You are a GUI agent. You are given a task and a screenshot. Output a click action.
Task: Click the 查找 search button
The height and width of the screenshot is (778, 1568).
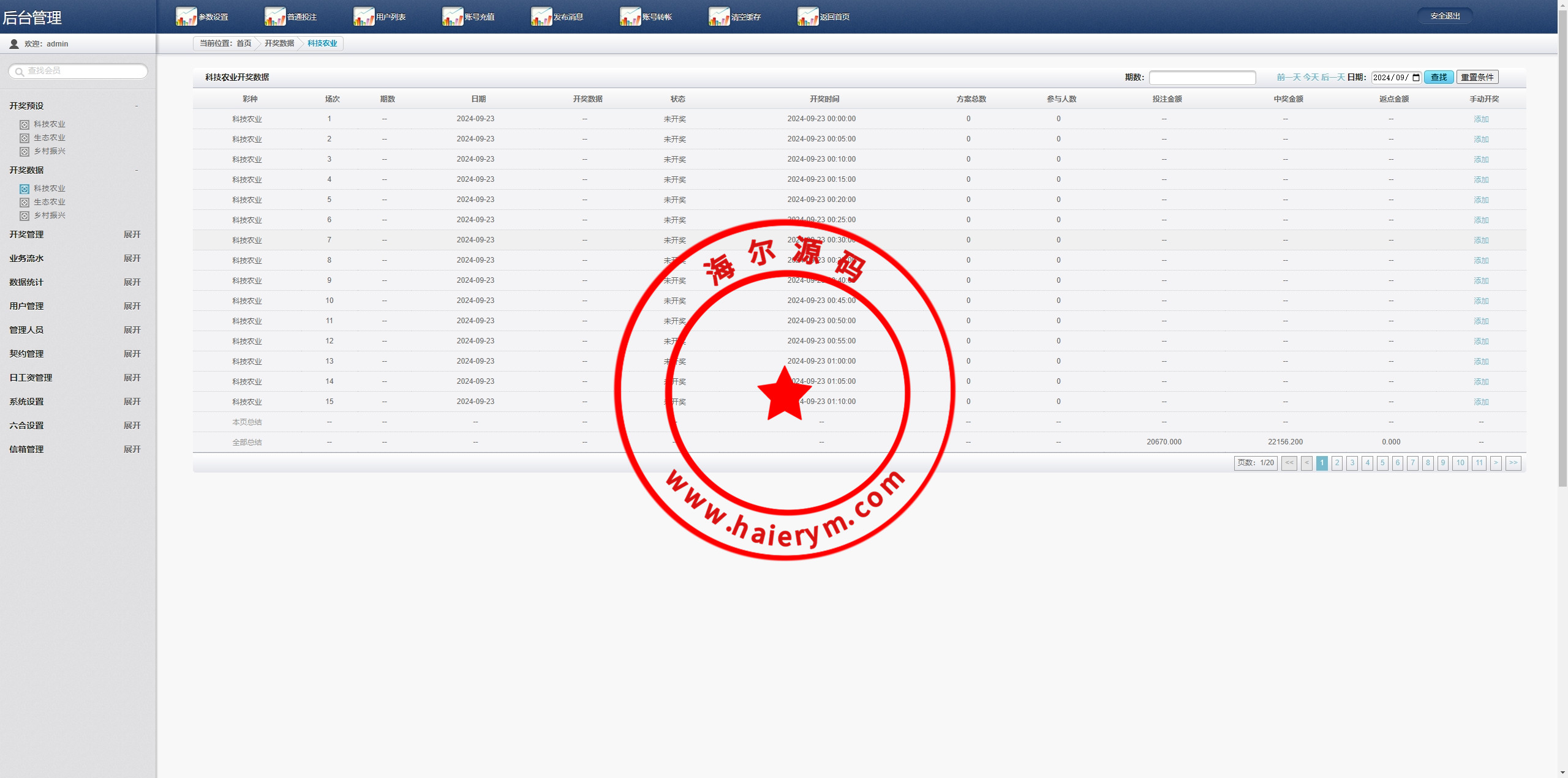tap(1438, 78)
